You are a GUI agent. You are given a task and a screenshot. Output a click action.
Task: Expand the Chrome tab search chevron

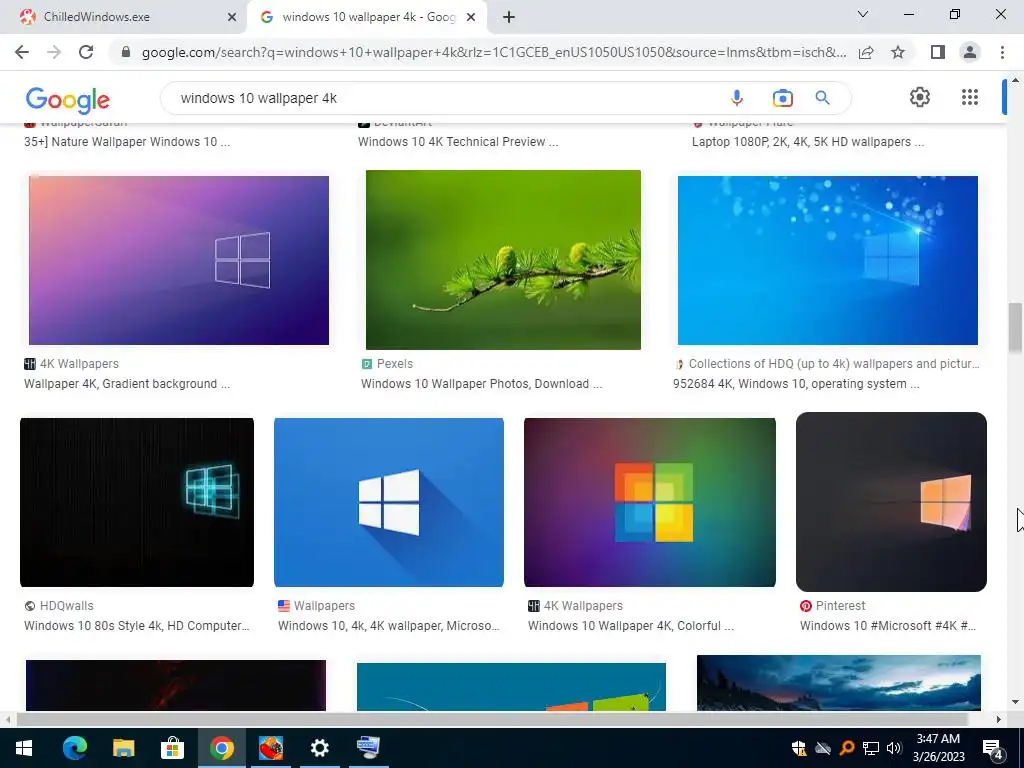(x=863, y=14)
